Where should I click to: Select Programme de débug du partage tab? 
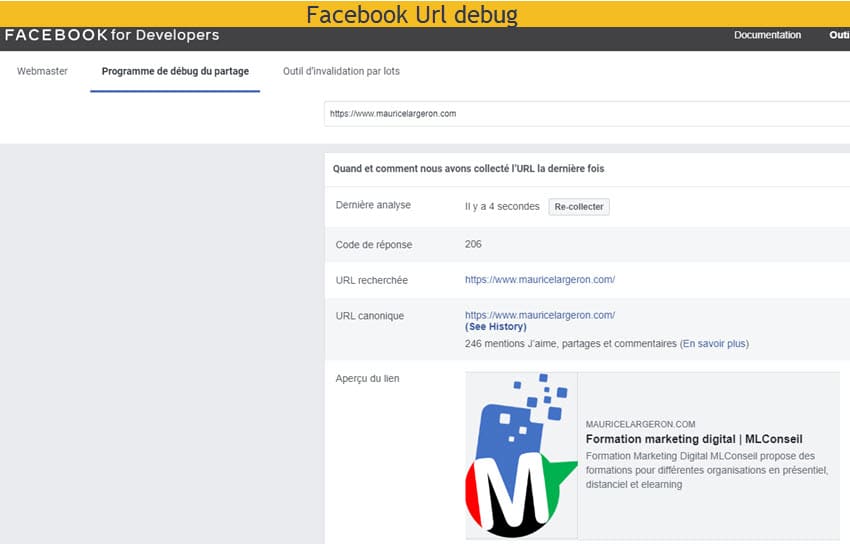(x=175, y=71)
